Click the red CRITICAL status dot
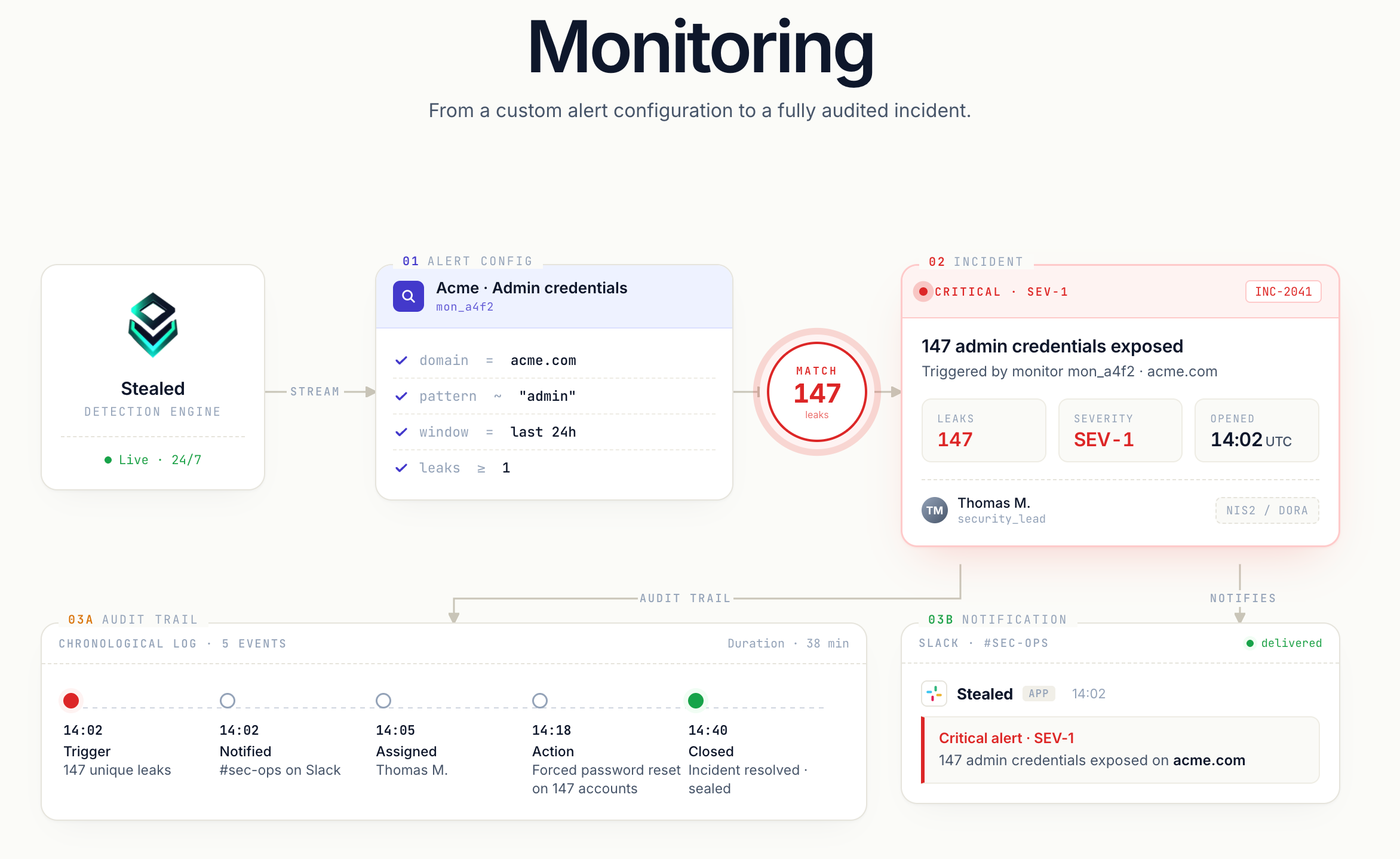The width and height of the screenshot is (1400, 859). tap(923, 292)
